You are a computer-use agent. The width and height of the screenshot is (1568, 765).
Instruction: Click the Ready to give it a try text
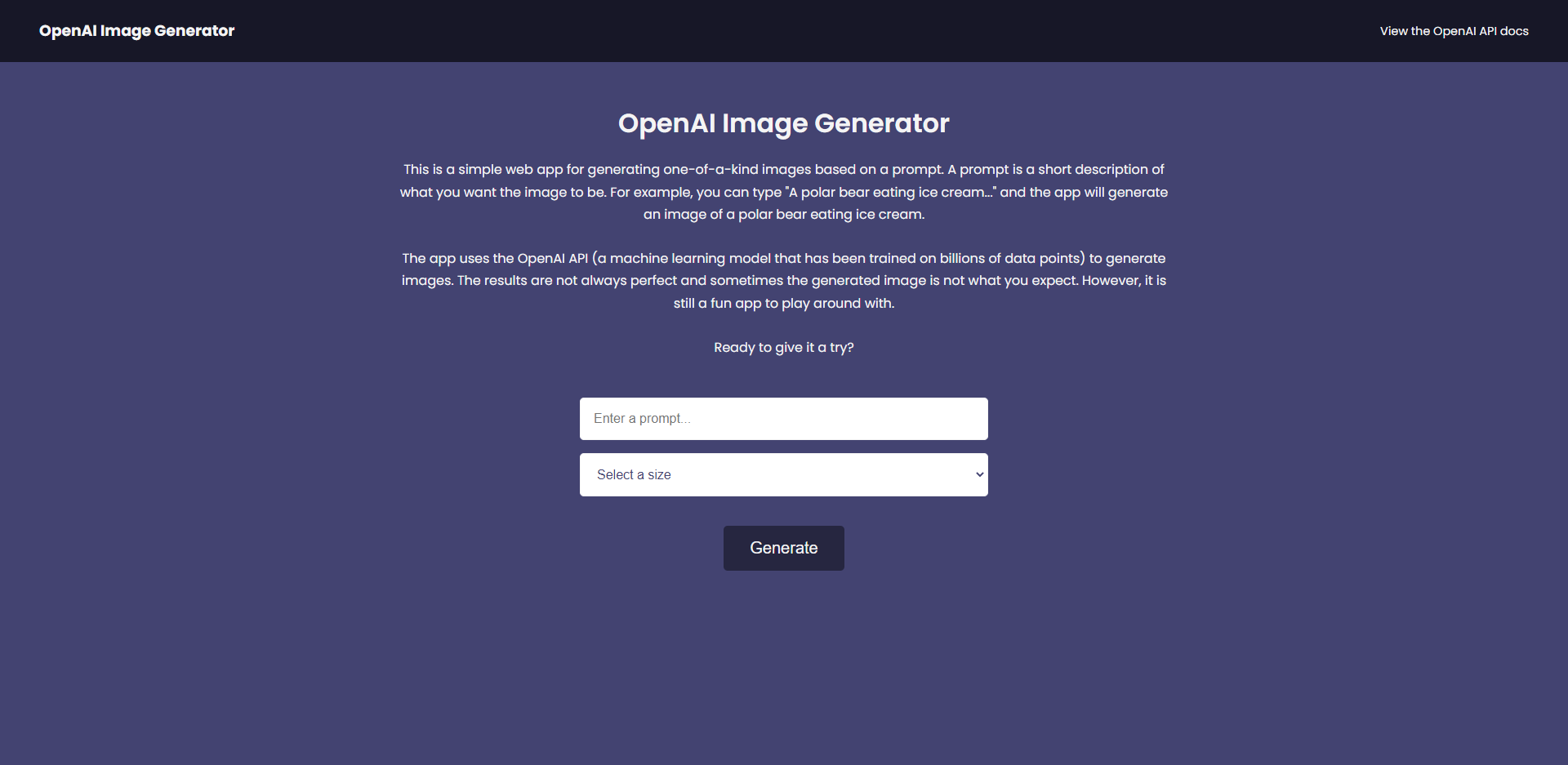coord(783,347)
